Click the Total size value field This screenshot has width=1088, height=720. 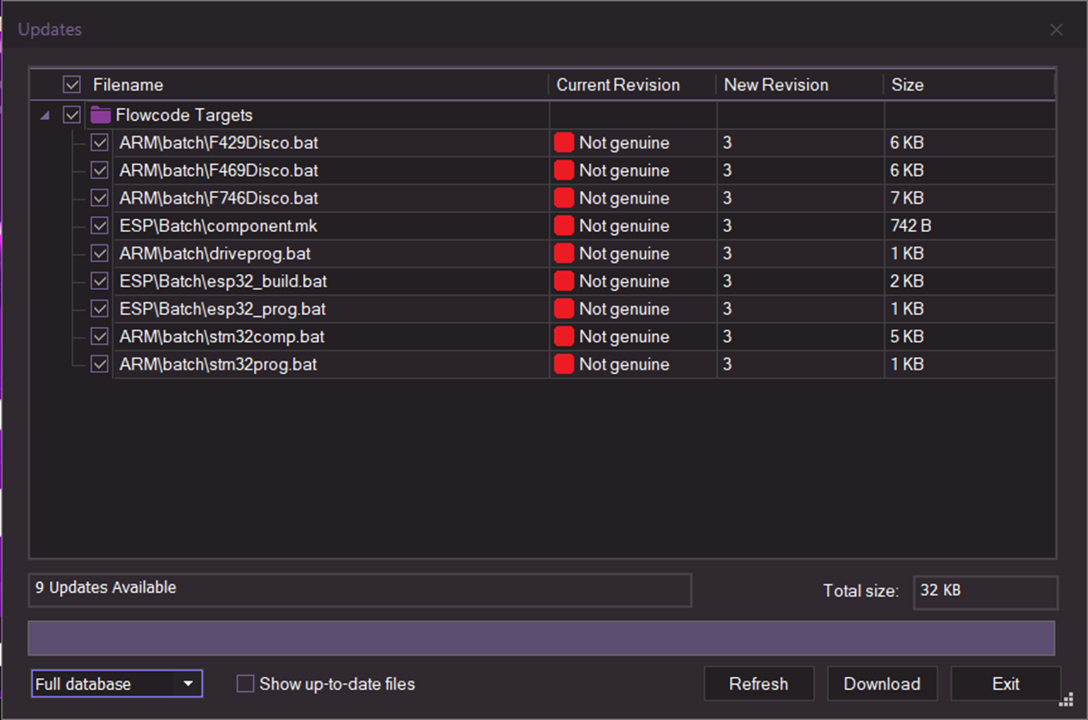click(x=985, y=592)
